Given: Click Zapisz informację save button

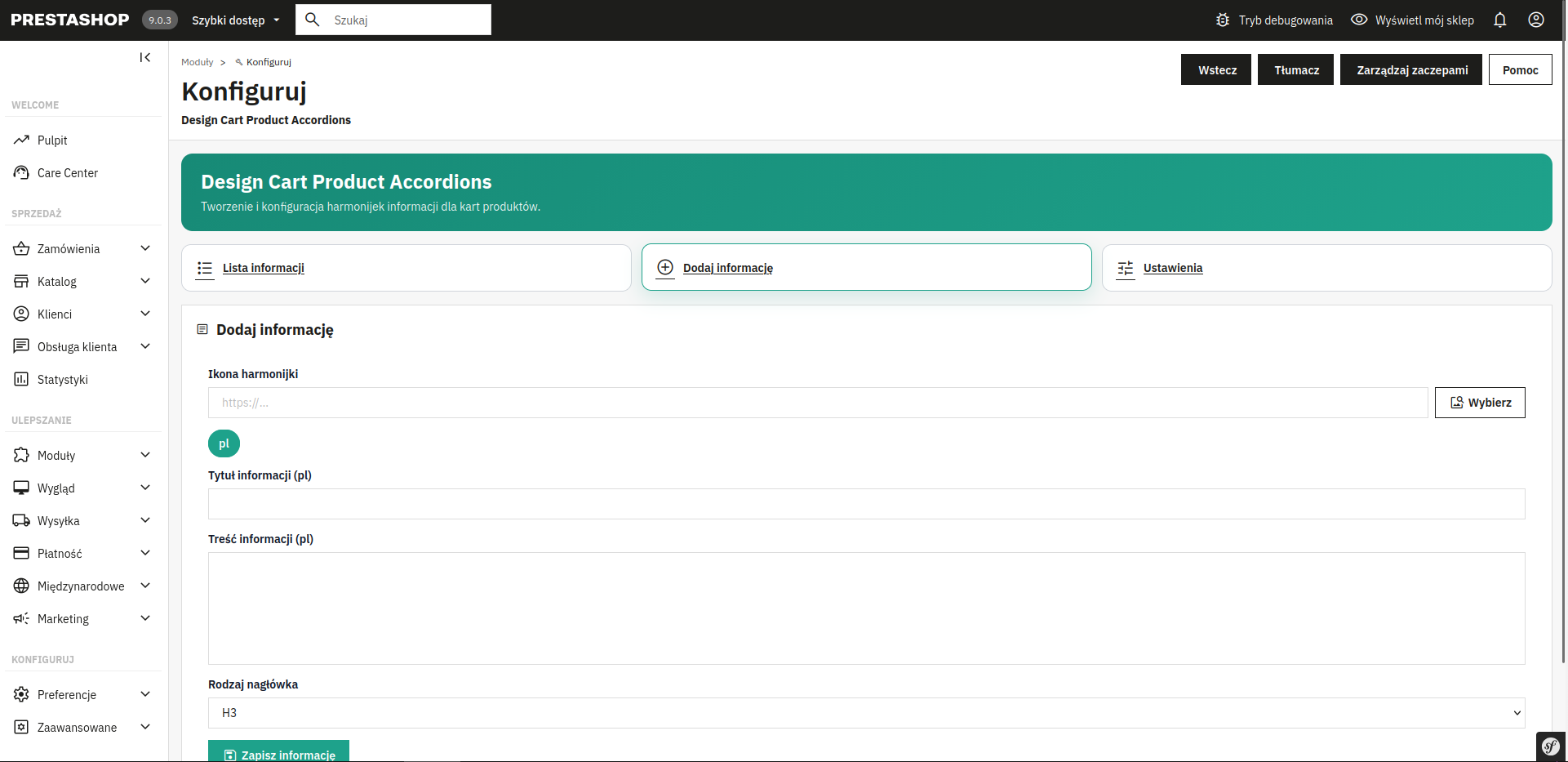Looking at the screenshot, I should point(278,751).
